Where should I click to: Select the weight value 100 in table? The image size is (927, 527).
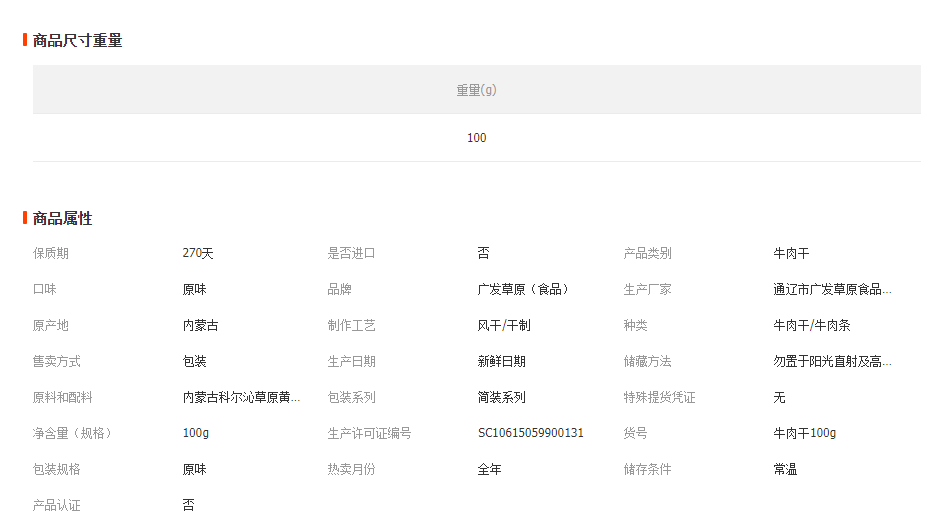pyautogui.click(x=476, y=138)
